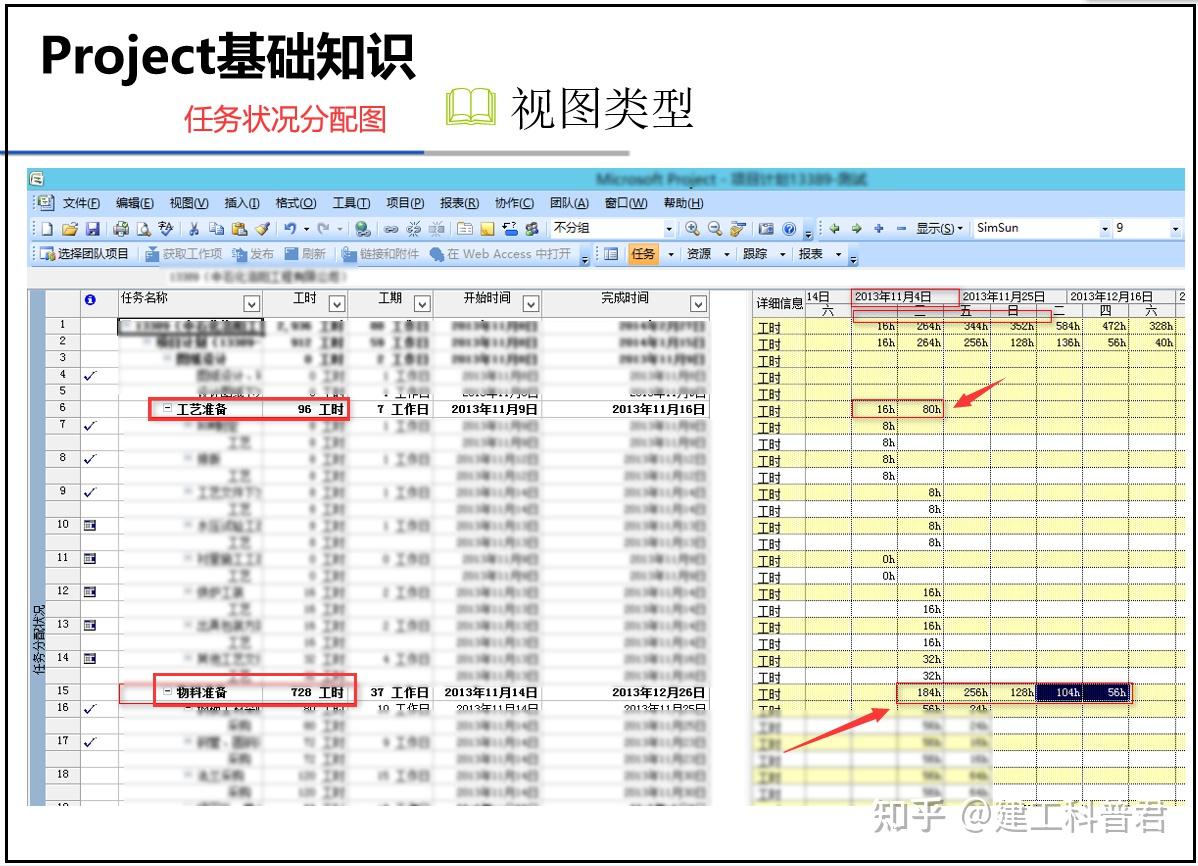The image size is (1198, 866).
Task: Click the Print icon
Action: pyautogui.click(x=121, y=229)
